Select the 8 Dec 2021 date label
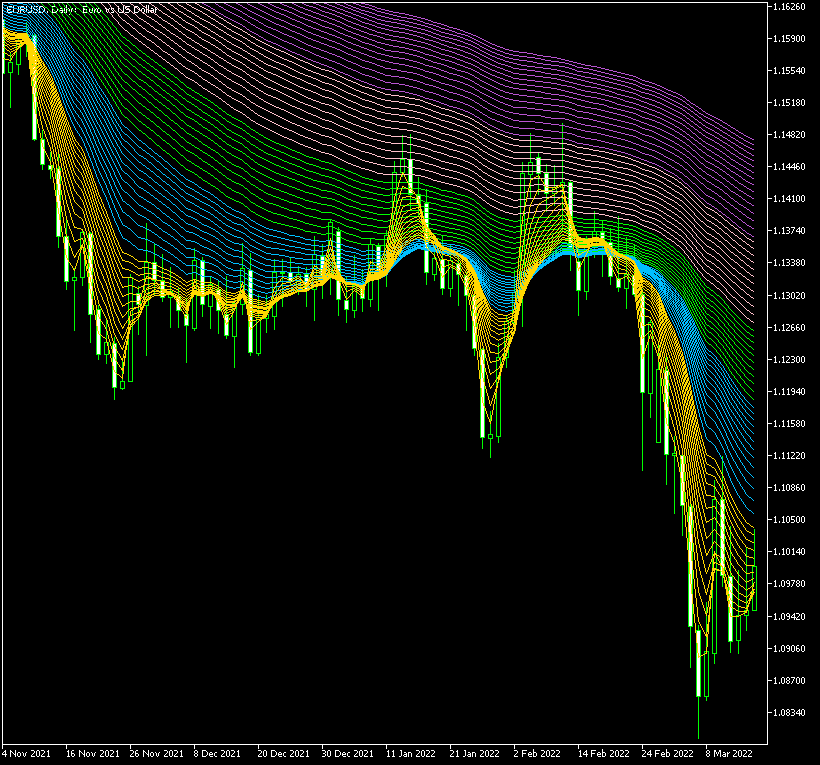This screenshot has width=820, height=765. click(x=217, y=754)
